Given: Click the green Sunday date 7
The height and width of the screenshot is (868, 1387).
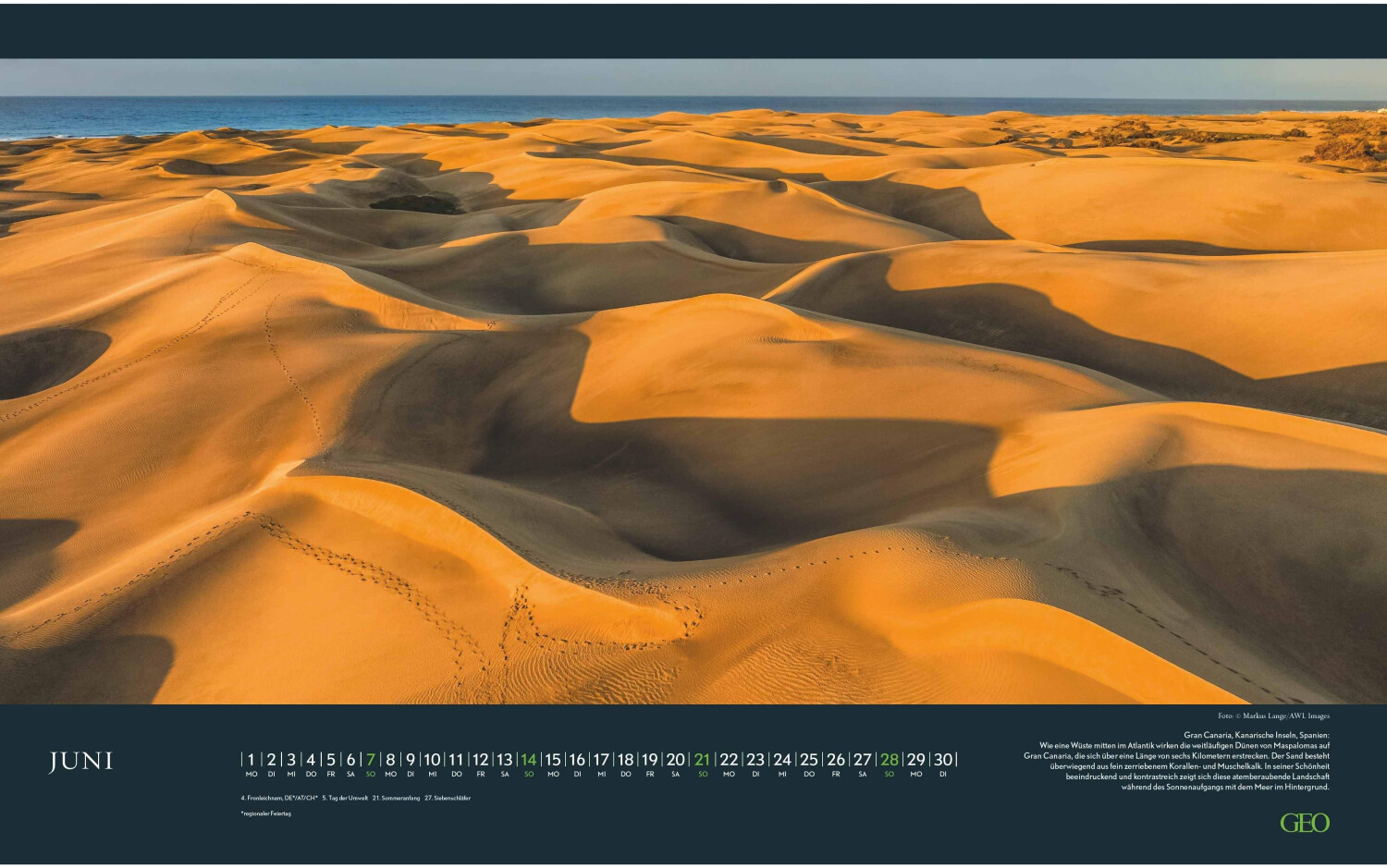Looking at the screenshot, I should [371, 760].
